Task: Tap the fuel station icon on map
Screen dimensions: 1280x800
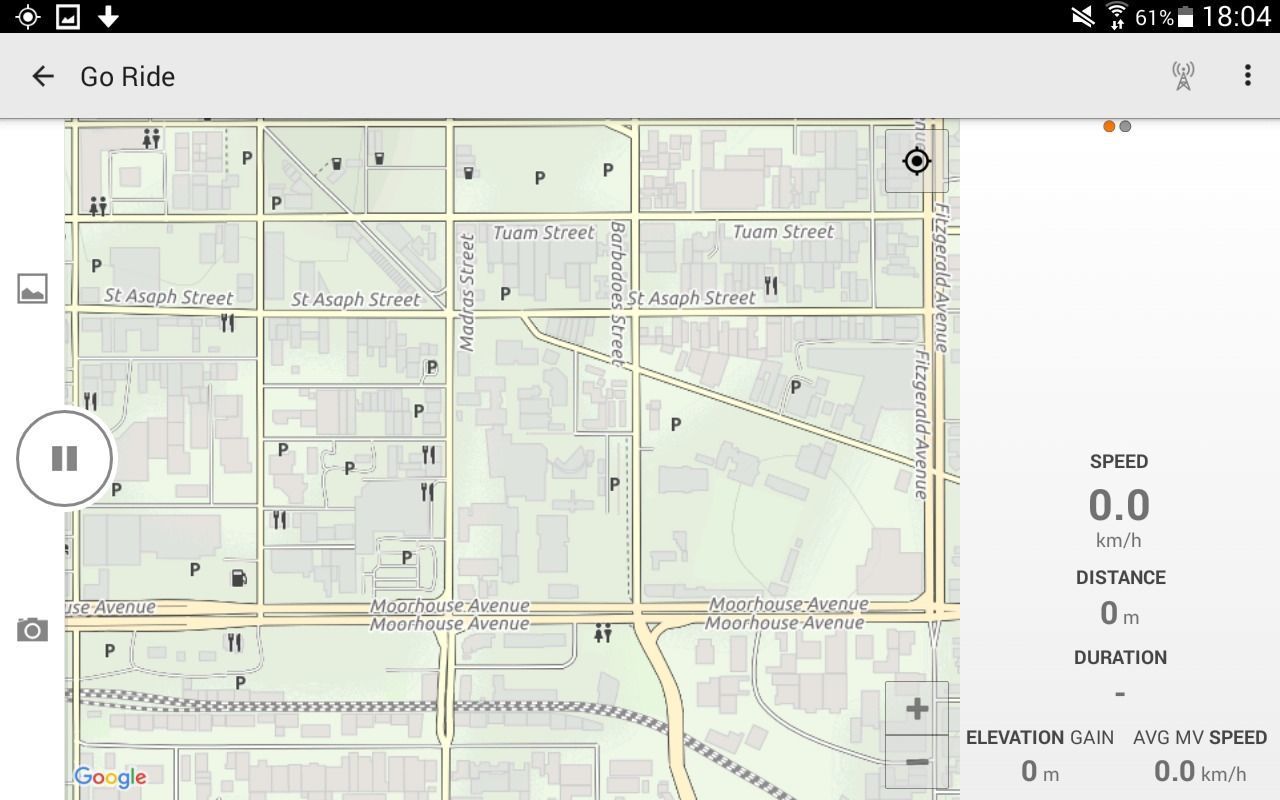Action: 239,578
